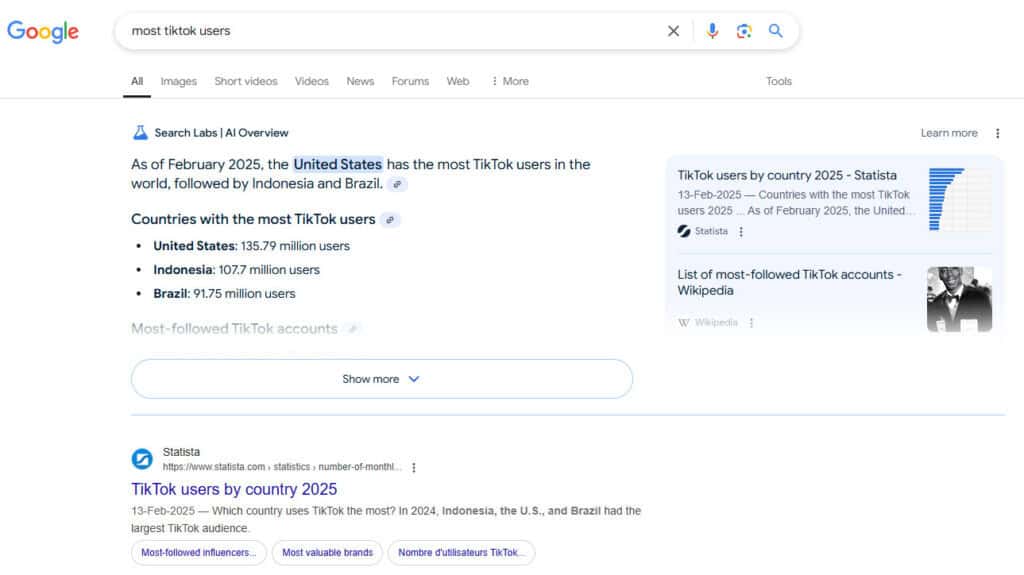The image size is (1024, 575).
Task: Click Statista favicon in search result
Action: (x=142, y=459)
